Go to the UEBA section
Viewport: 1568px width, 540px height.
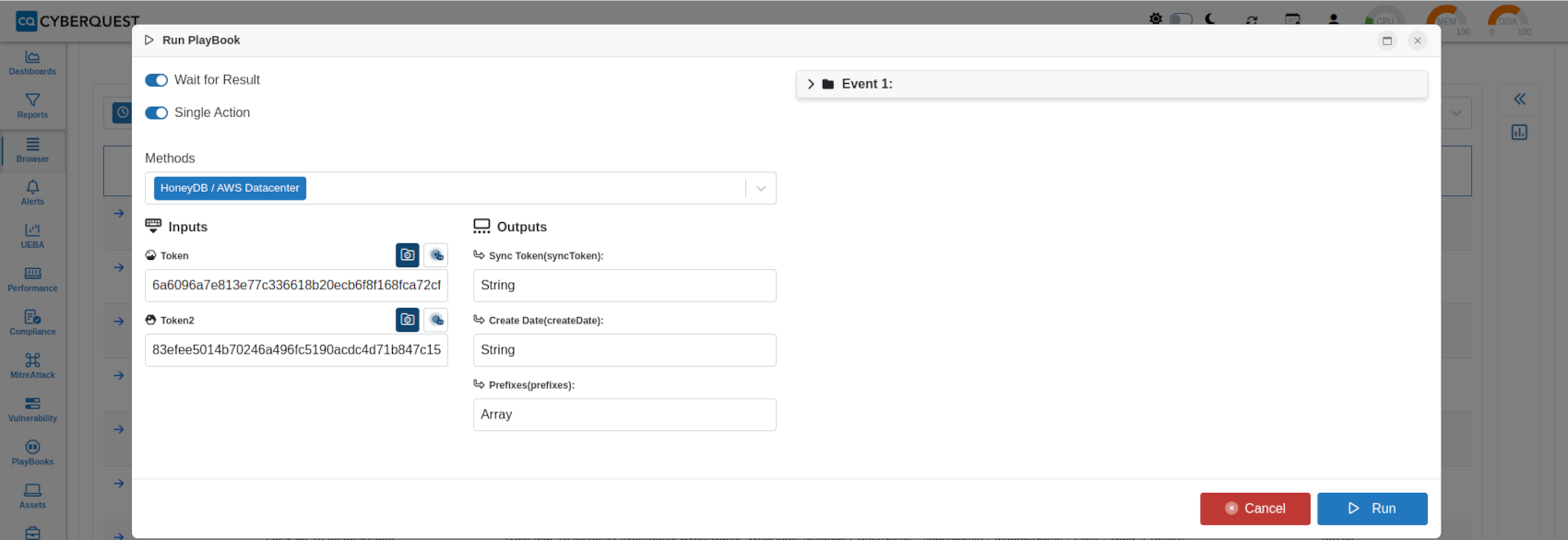(32, 236)
